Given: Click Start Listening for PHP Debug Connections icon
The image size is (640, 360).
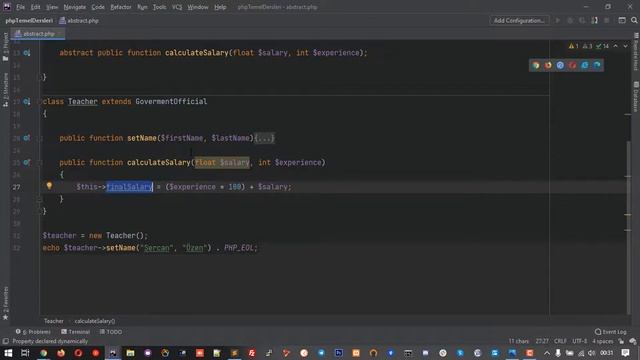Looking at the screenshot, I should click(x=595, y=20).
